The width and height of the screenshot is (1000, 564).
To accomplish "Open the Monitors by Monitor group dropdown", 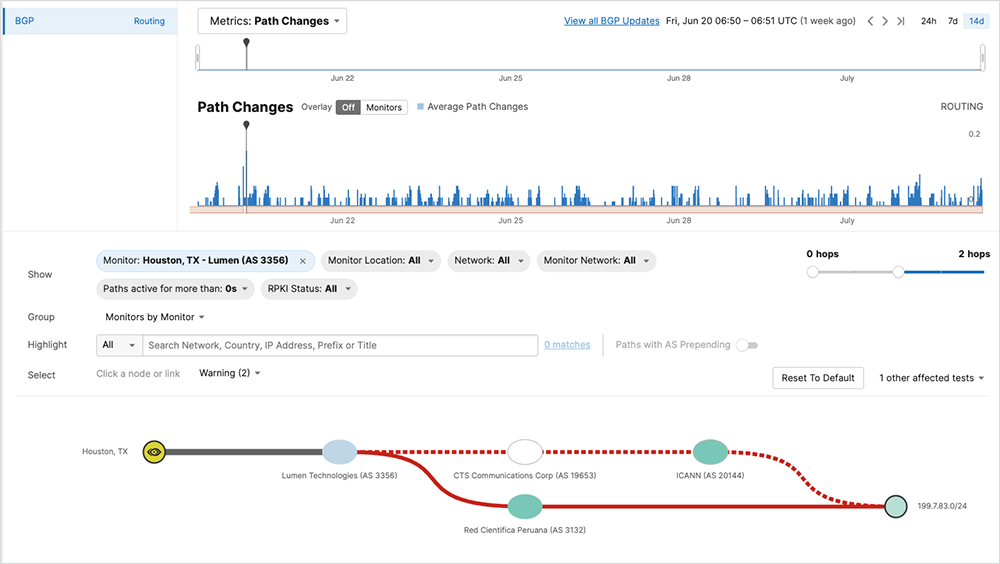I will pos(155,317).
